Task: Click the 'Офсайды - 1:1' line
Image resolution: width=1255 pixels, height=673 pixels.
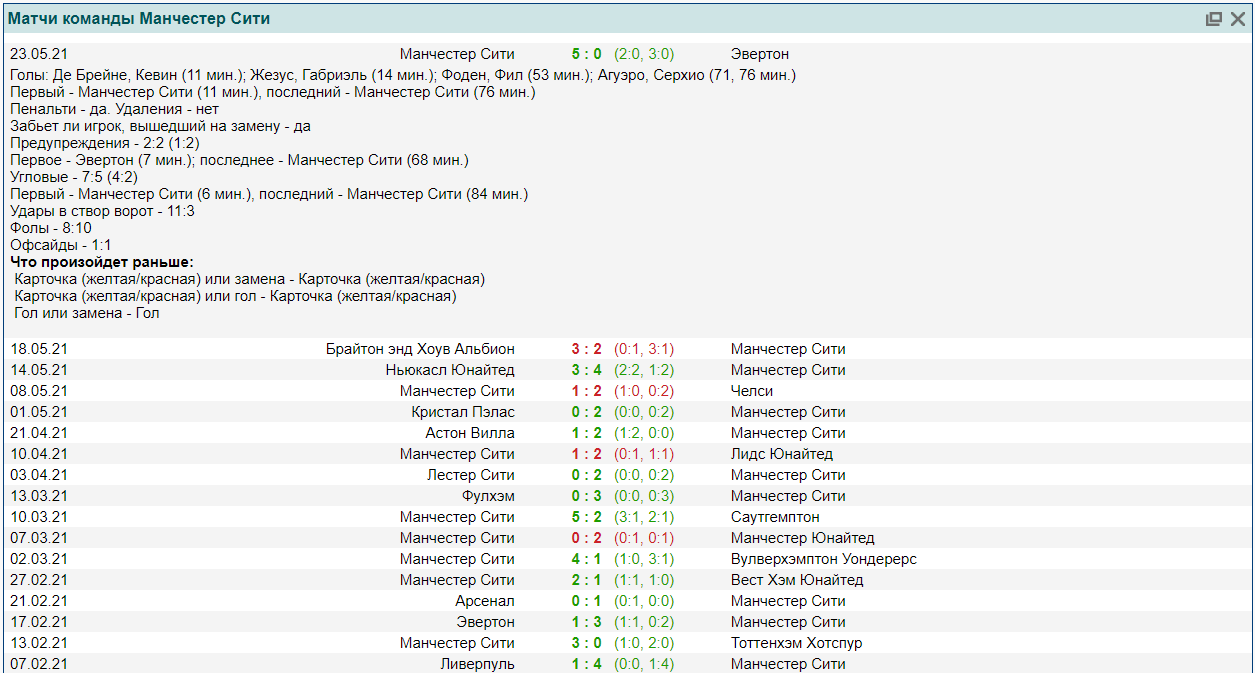Action: [61, 245]
